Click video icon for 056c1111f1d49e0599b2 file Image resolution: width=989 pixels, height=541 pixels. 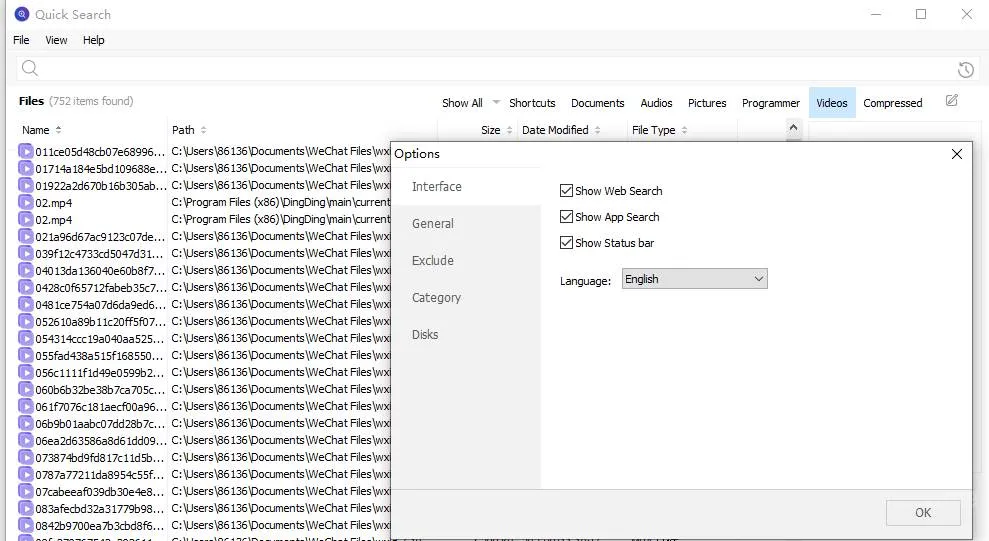25,373
